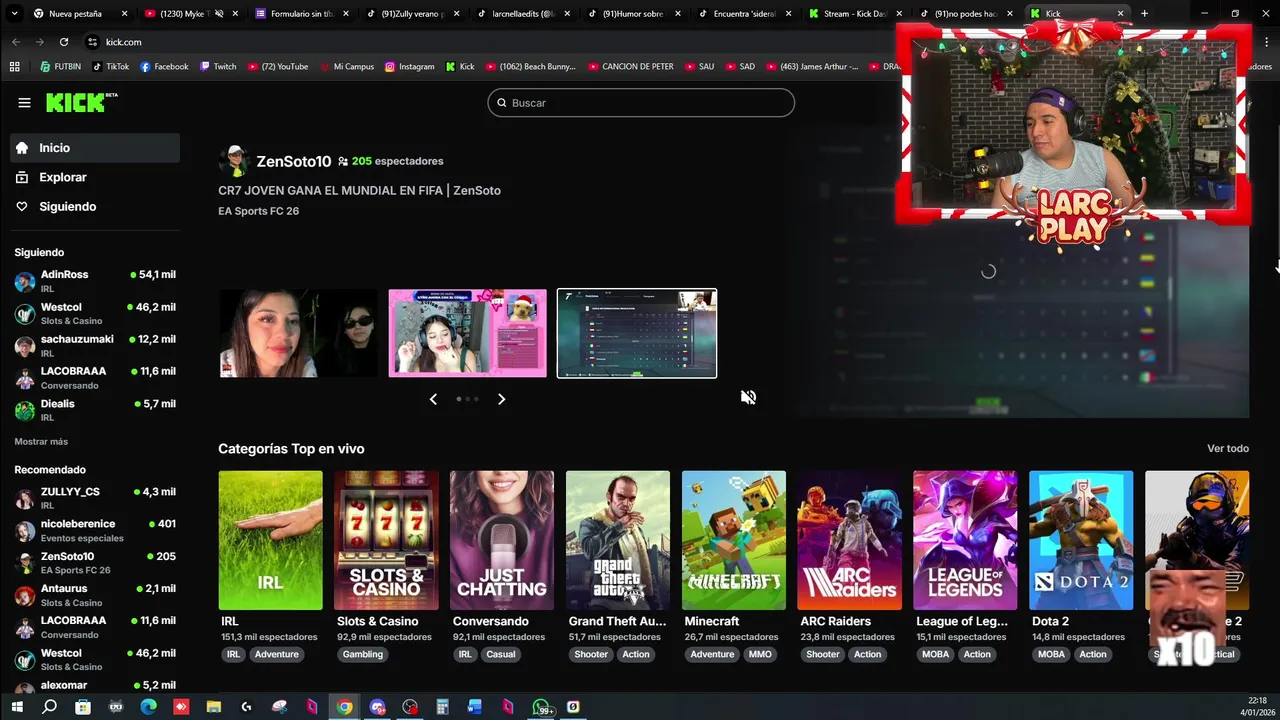Click the site info icon in the address bar
This screenshot has width=1280, height=720.
coord(93,42)
